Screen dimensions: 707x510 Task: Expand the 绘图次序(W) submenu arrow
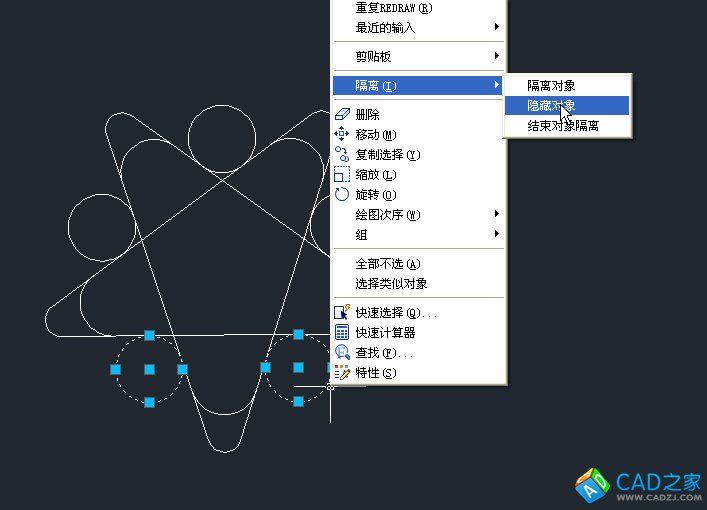497,214
